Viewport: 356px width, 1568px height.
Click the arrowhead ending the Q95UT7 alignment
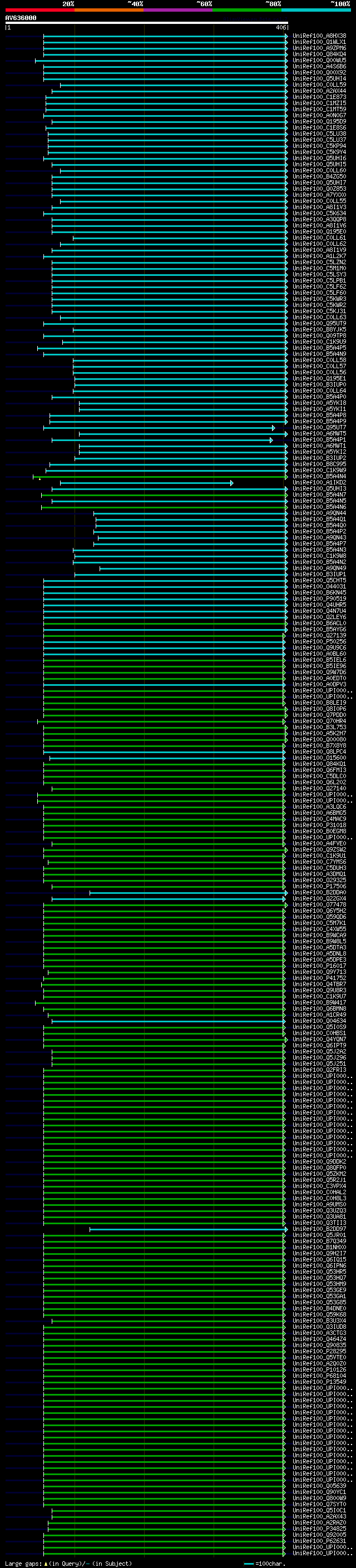click(273, 428)
